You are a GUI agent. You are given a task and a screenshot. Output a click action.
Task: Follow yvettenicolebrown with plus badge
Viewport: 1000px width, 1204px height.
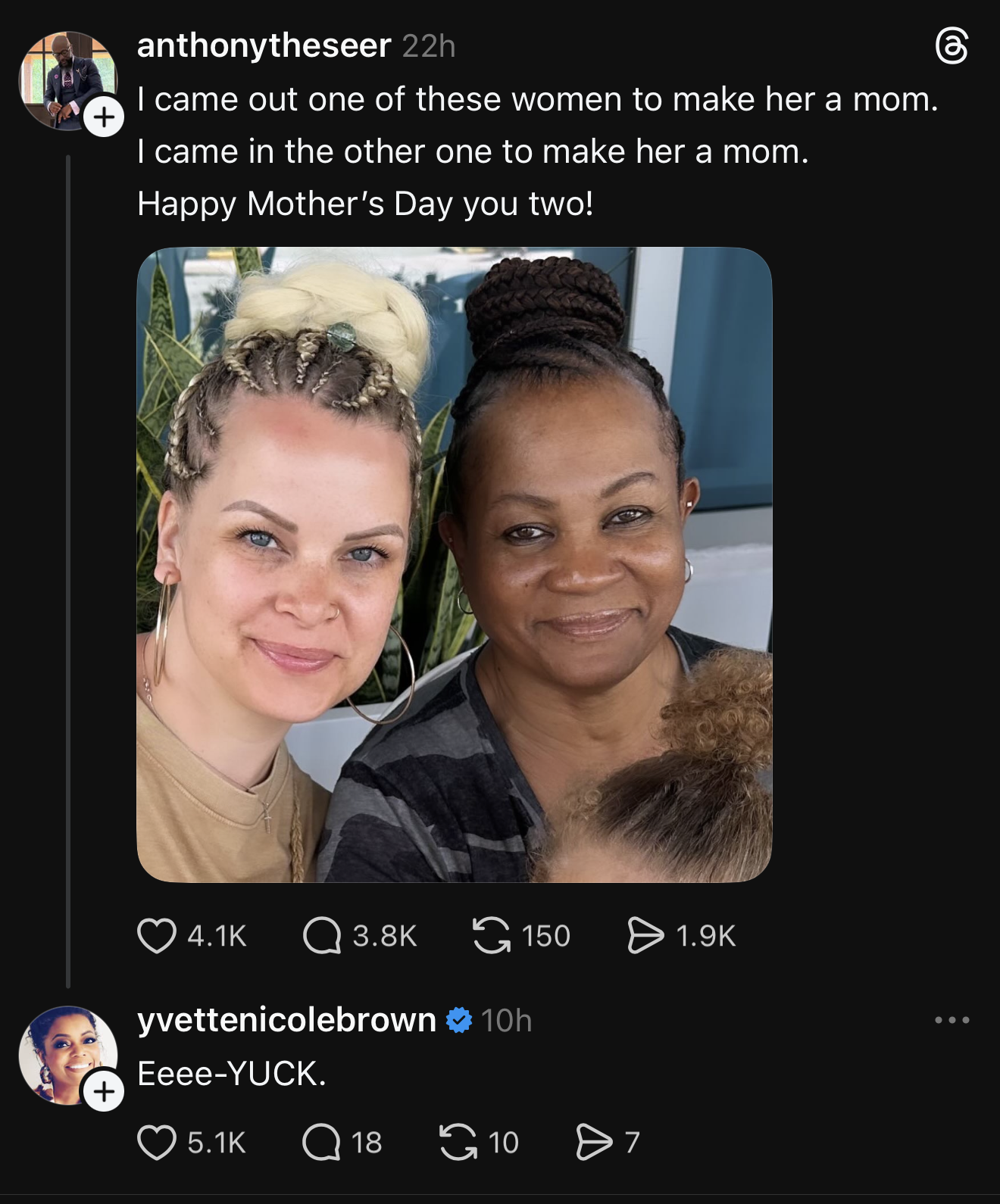pyautogui.click(x=104, y=1090)
